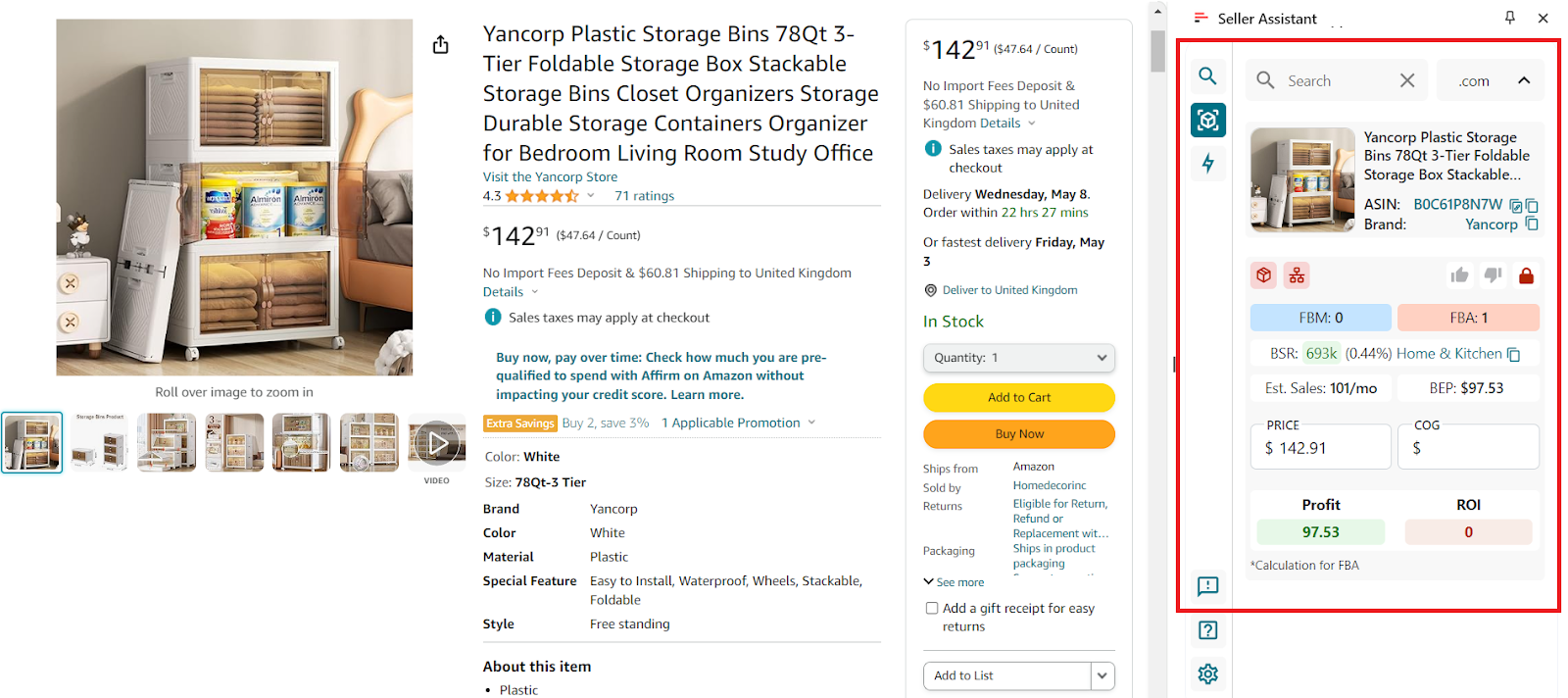Visit the Yancorp Store link
The width and height of the screenshot is (1568, 698).
pos(549,176)
